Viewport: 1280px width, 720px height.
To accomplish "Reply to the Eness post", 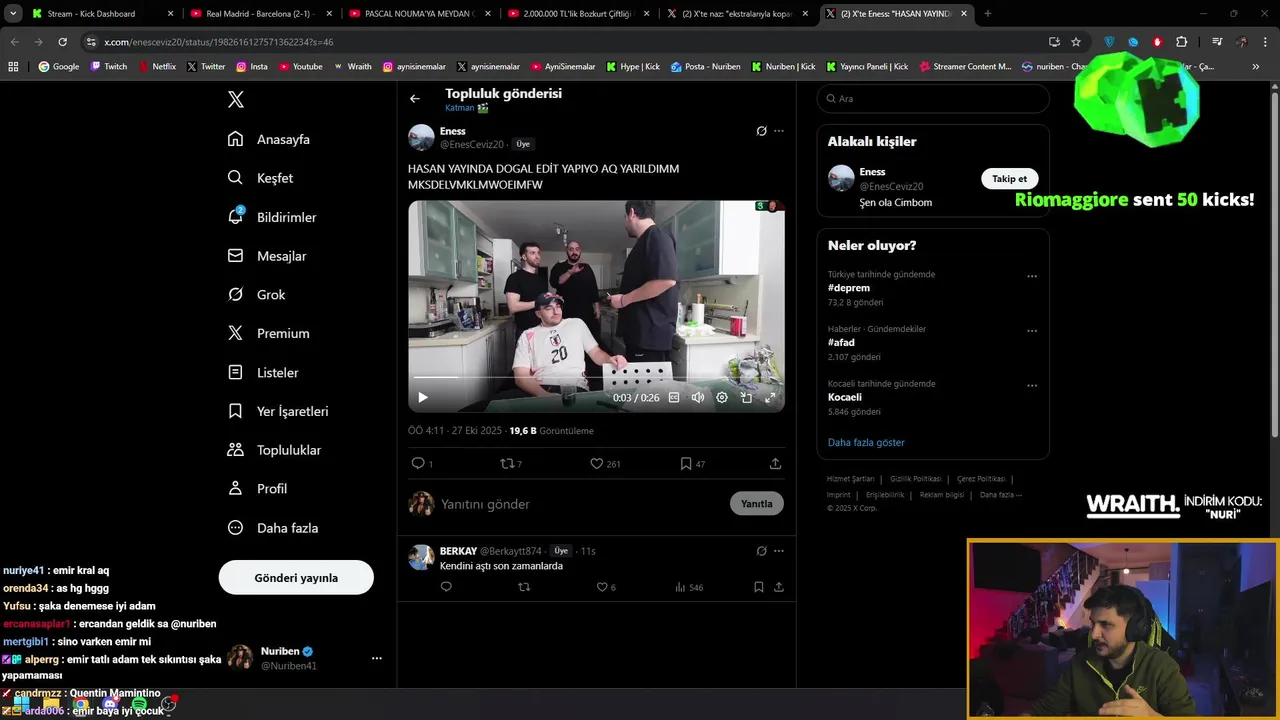I will pos(422,464).
